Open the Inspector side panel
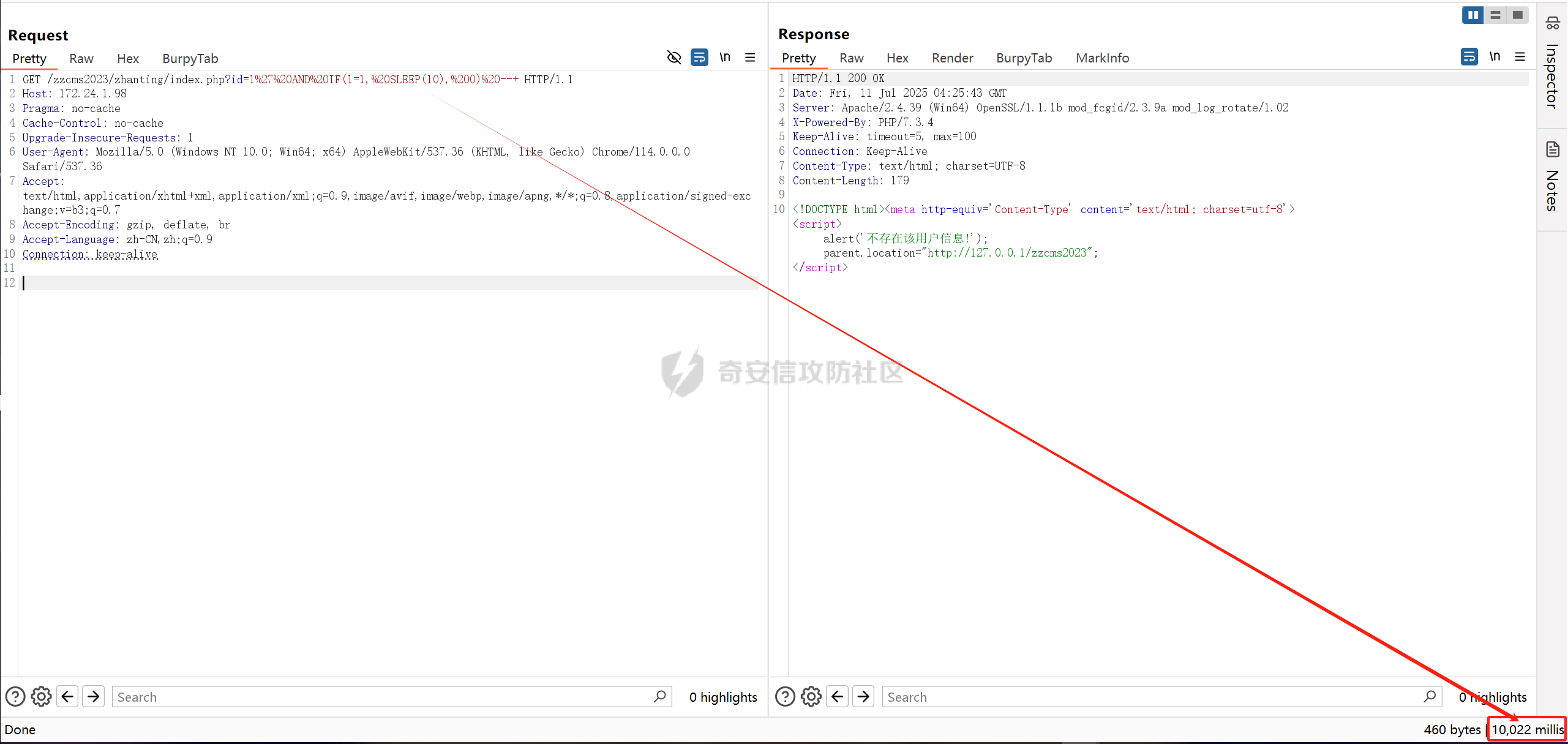The width and height of the screenshot is (1568, 744). (1552, 63)
